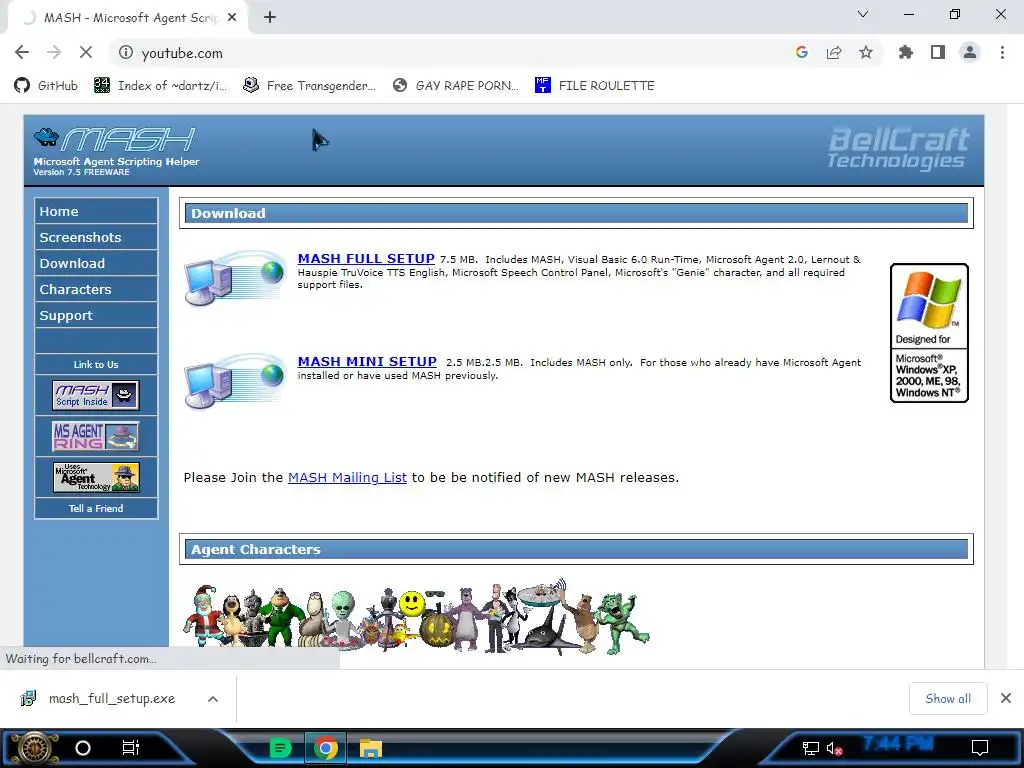Click the MASH Script Inside badge
1024x768 pixels.
pos(96,395)
